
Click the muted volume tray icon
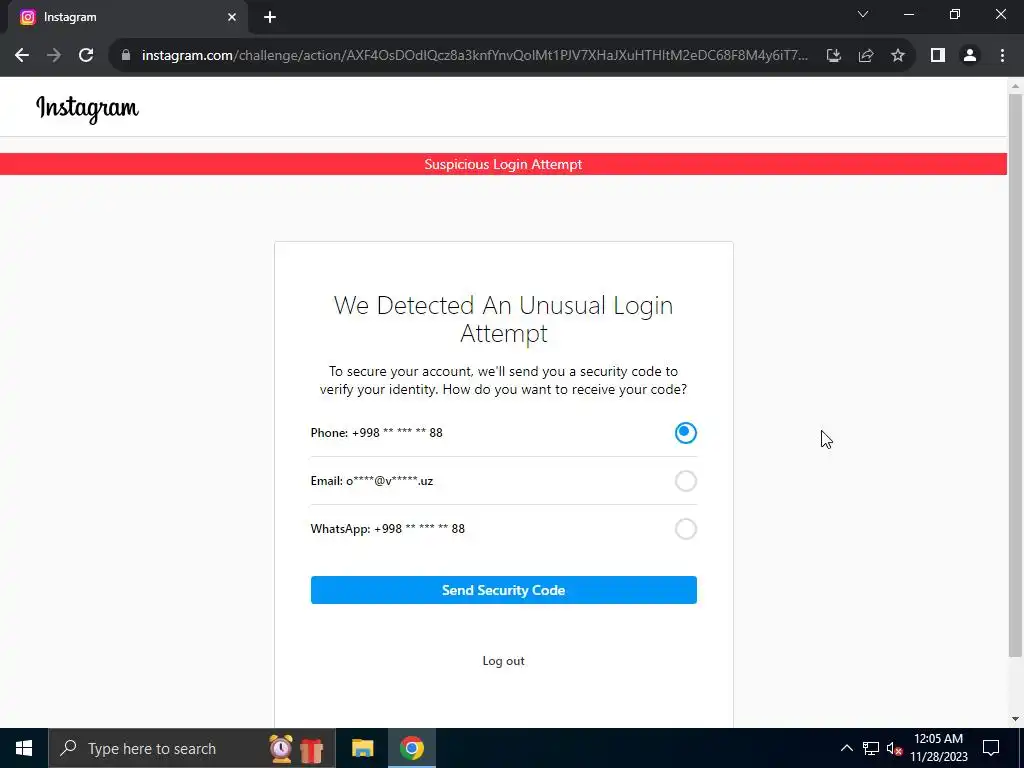(x=894, y=748)
